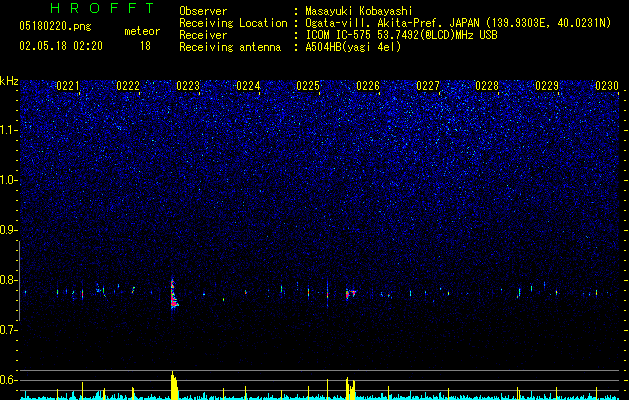Click the 1.0 frequency axis label
This screenshot has width=629, height=400.
click(x=9, y=180)
